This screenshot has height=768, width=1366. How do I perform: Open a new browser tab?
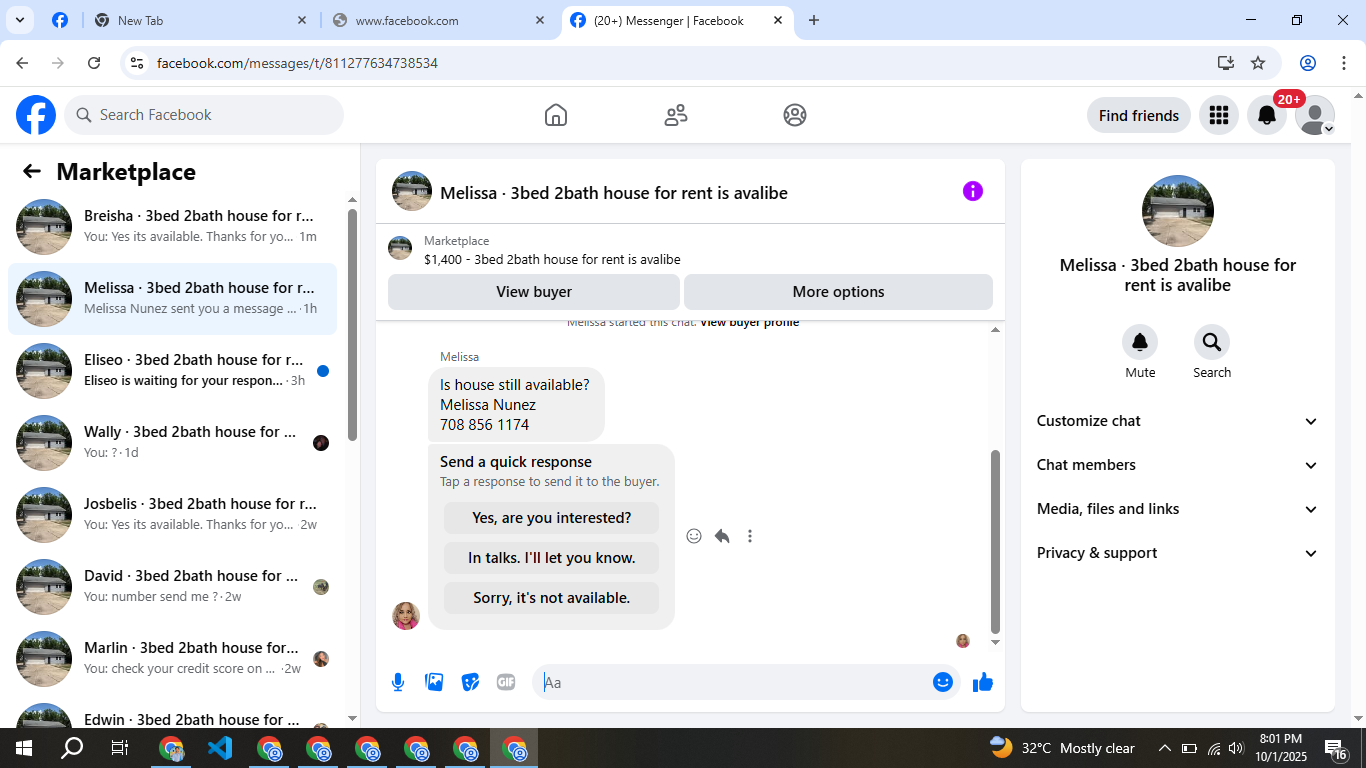pyautogui.click(x=814, y=20)
